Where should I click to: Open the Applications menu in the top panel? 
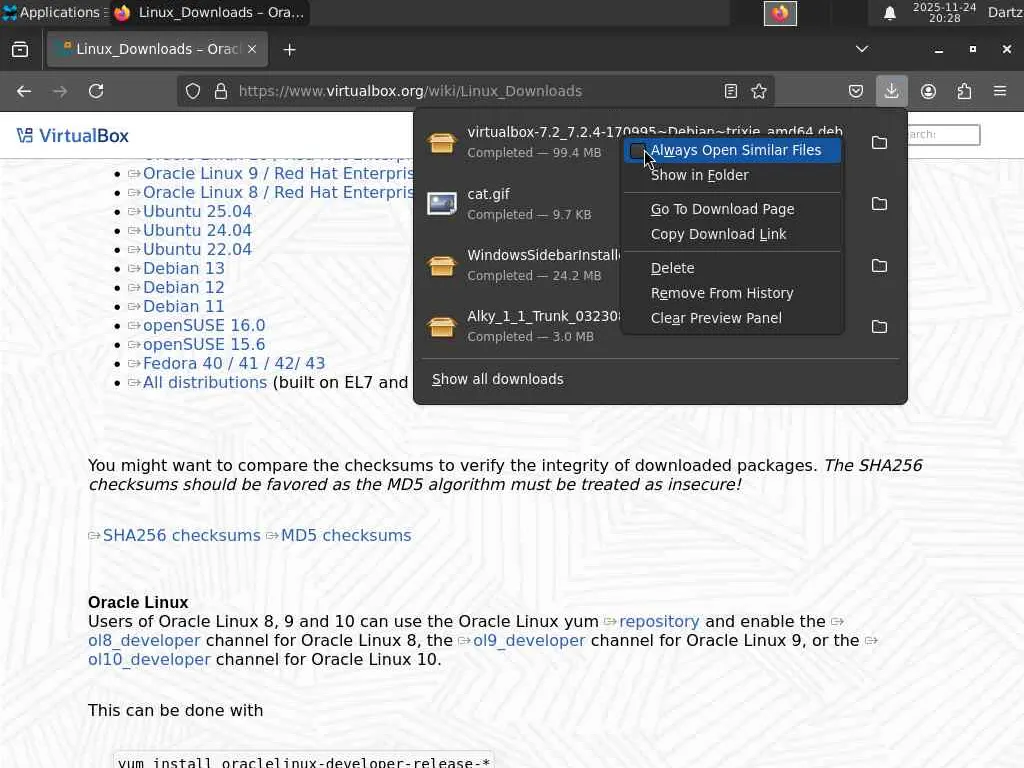tap(52, 12)
